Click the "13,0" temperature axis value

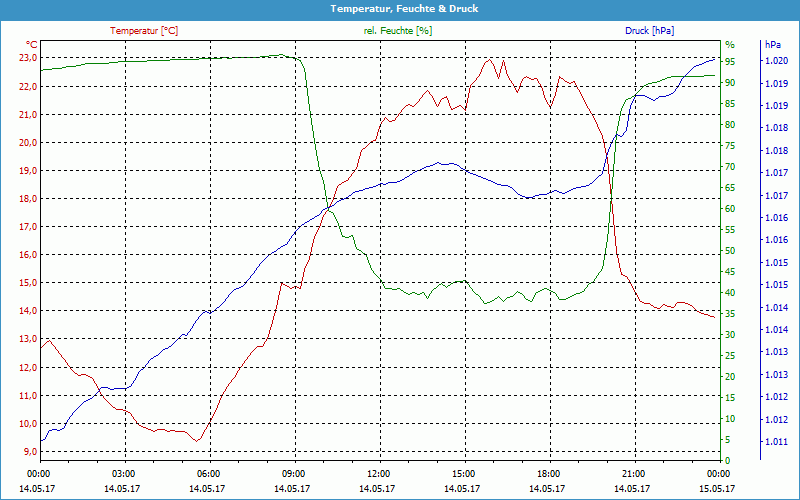coord(28,339)
